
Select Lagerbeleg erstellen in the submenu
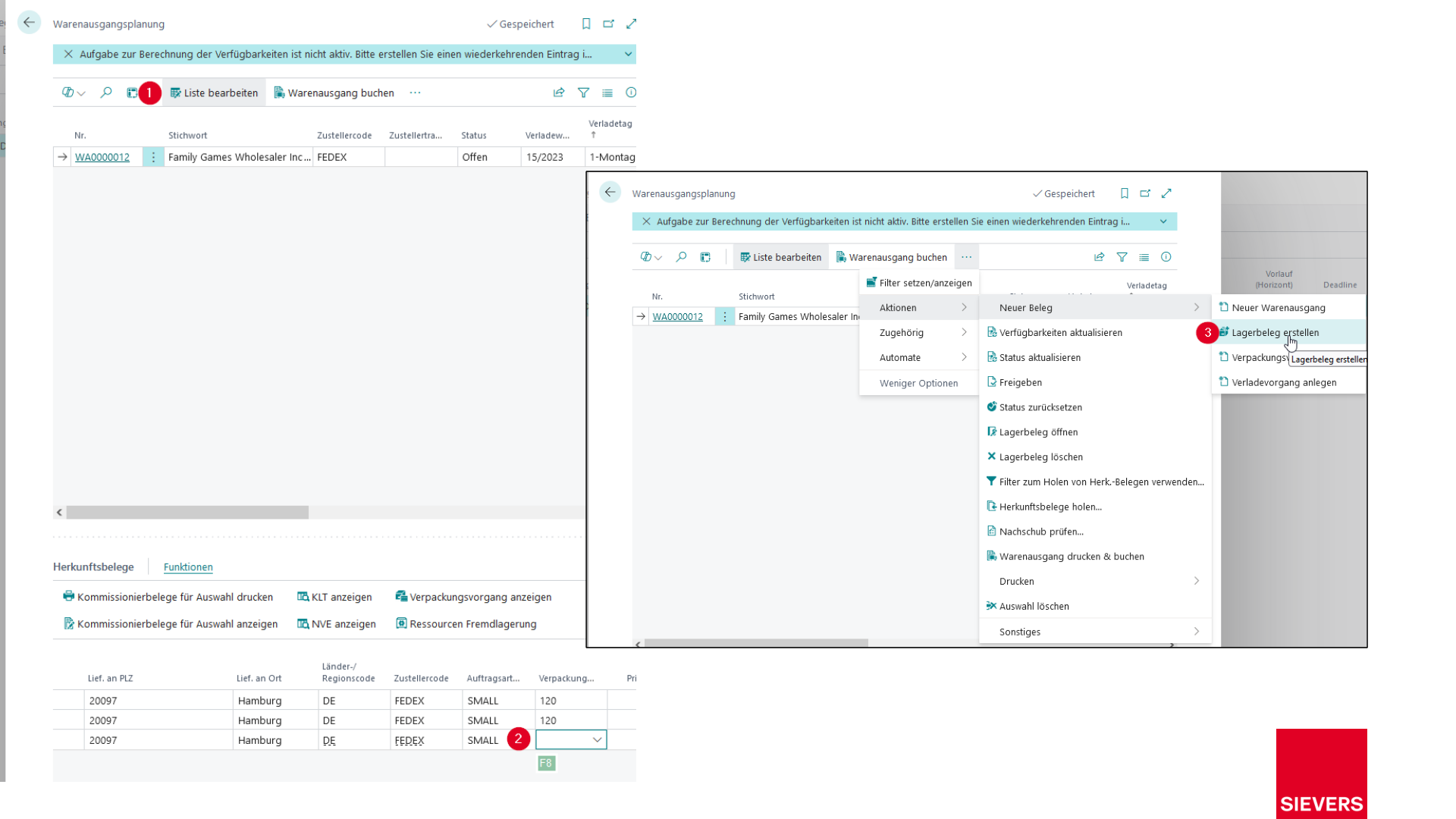click(1289, 333)
